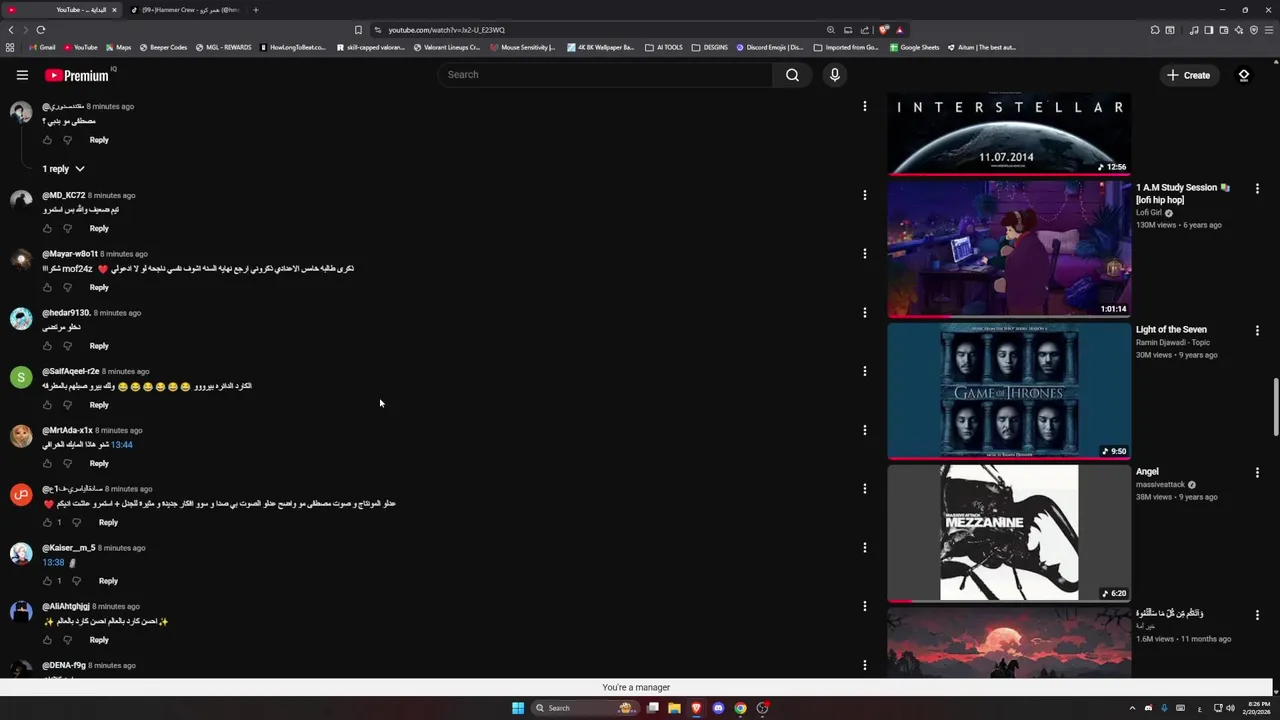Open options for Angel video
Screen dimensions: 1280x720
point(1257,473)
